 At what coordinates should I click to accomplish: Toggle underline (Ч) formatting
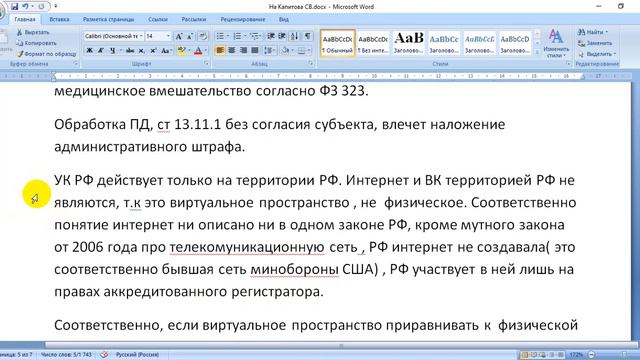pyautogui.click(x=112, y=51)
